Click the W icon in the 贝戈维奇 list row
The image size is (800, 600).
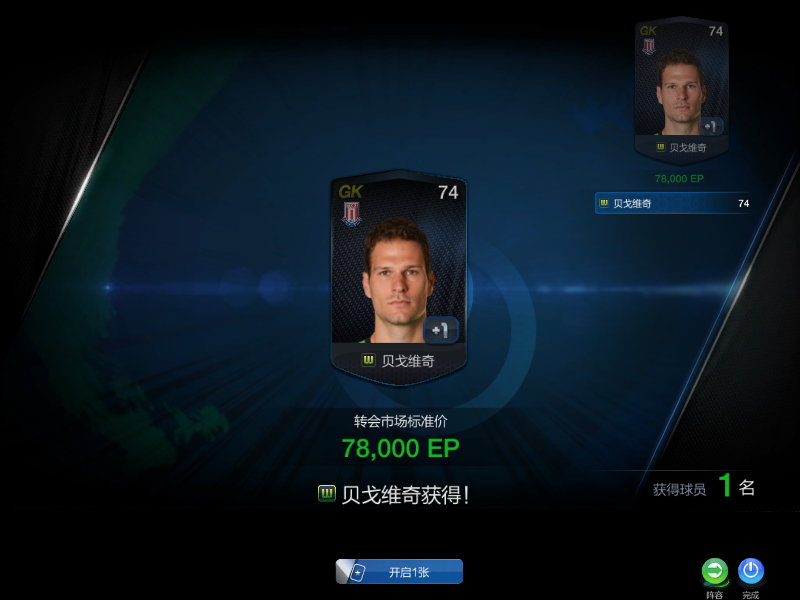[604, 203]
